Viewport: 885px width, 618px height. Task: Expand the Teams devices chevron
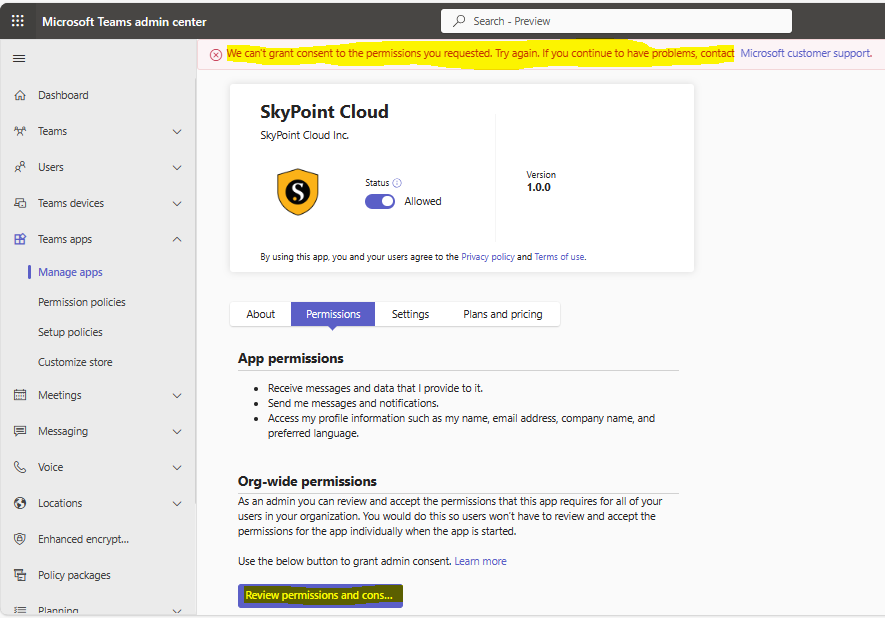177,204
